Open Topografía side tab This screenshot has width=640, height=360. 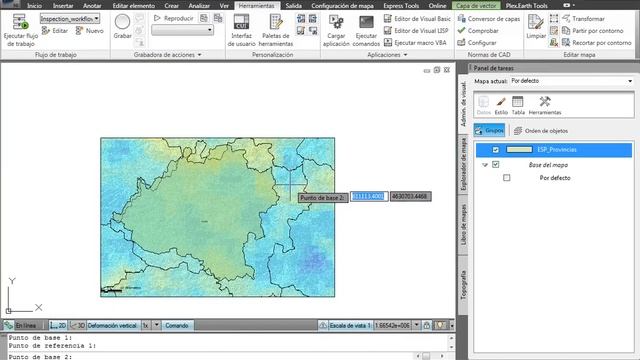tap(463, 285)
